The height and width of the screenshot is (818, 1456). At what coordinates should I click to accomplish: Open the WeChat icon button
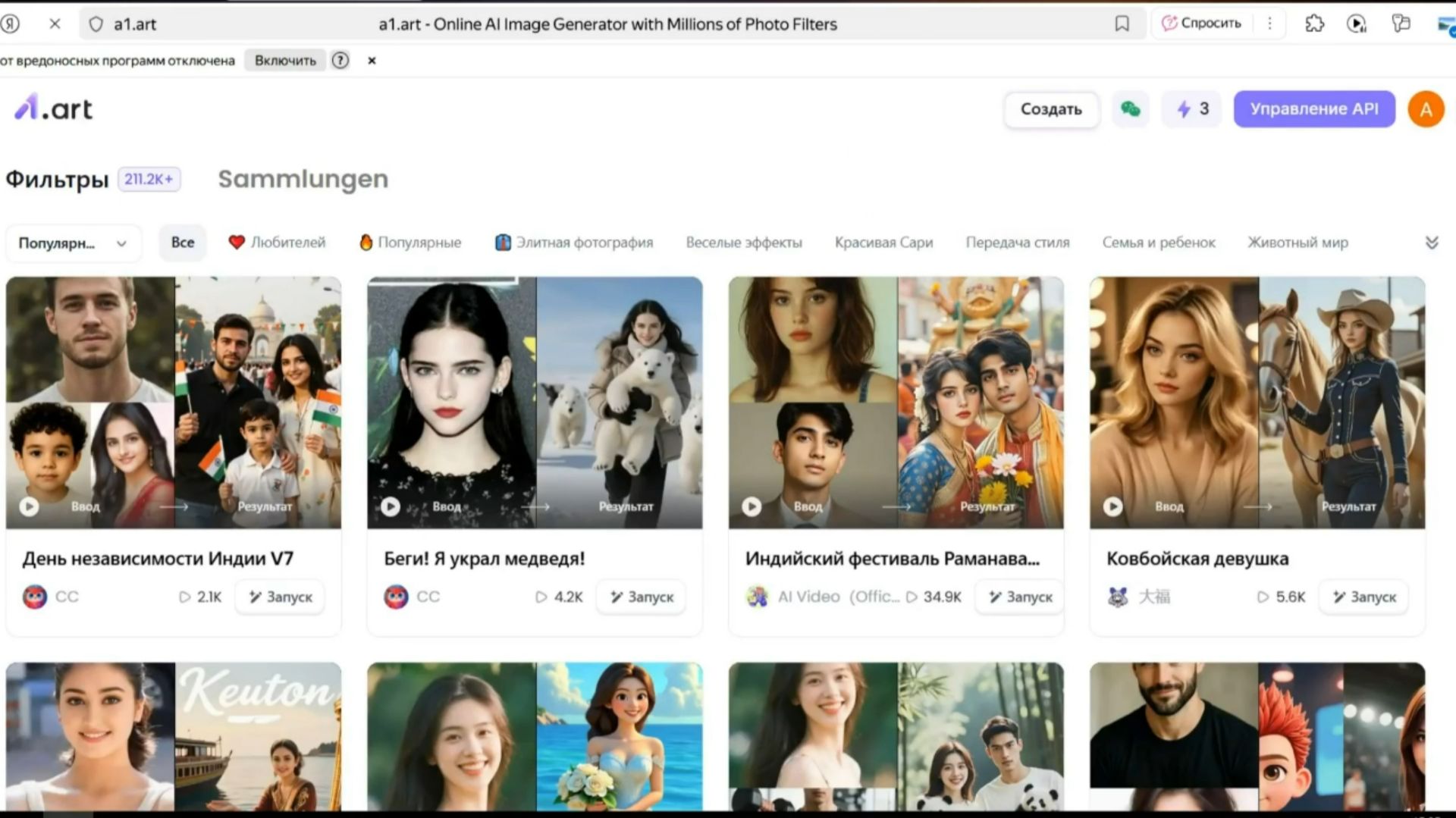[x=1130, y=109]
